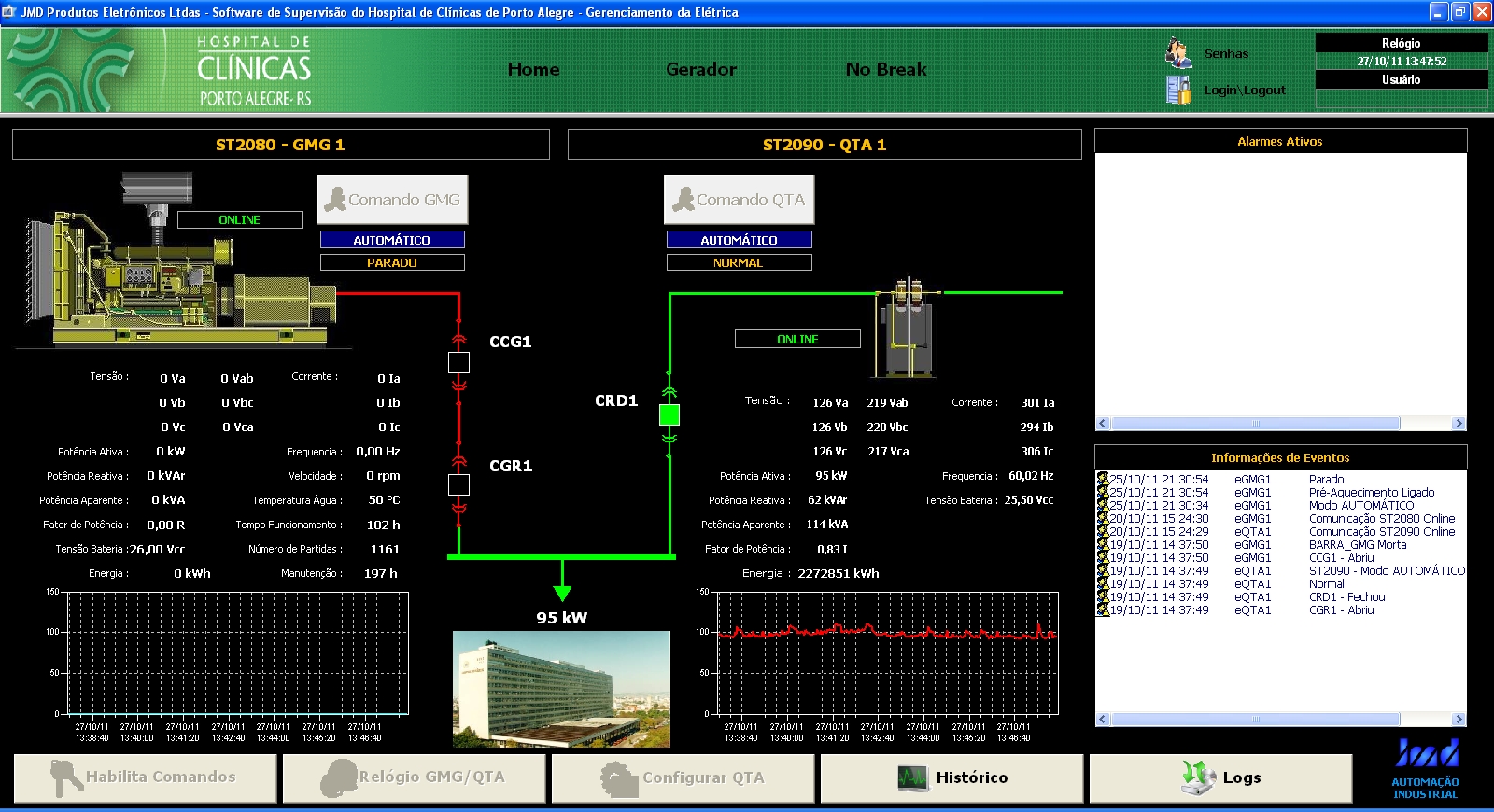Click the green CRD1 breaker symbol
This screenshot has width=1494, height=812.
[x=669, y=414]
